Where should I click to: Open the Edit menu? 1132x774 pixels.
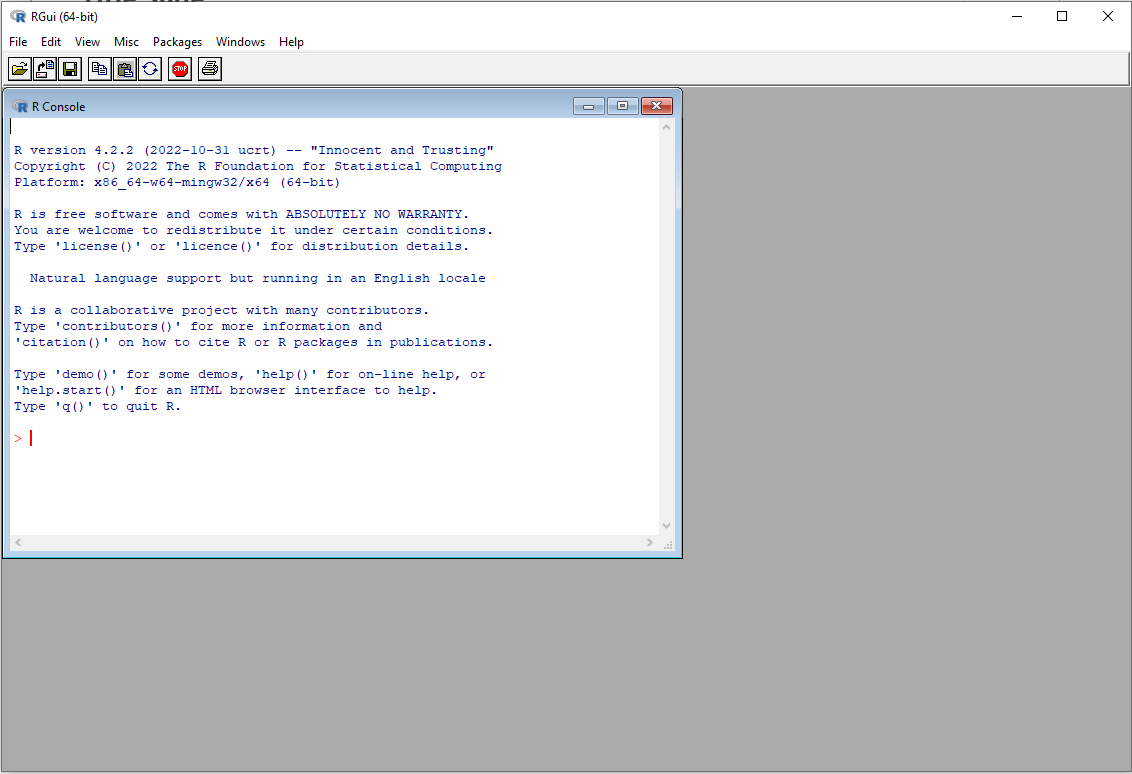pos(51,42)
